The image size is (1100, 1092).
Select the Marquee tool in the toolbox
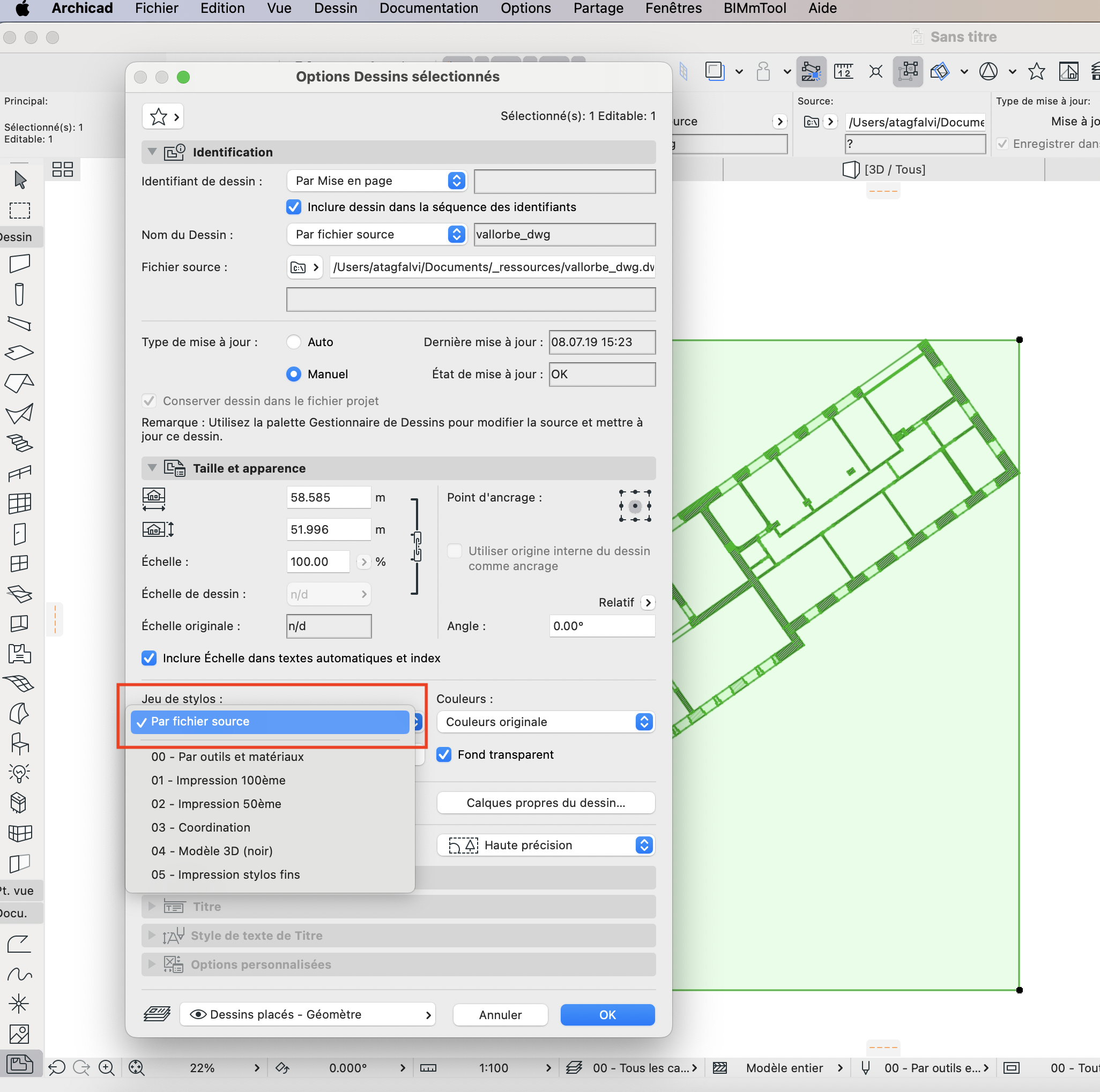pyautogui.click(x=20, y=211)
